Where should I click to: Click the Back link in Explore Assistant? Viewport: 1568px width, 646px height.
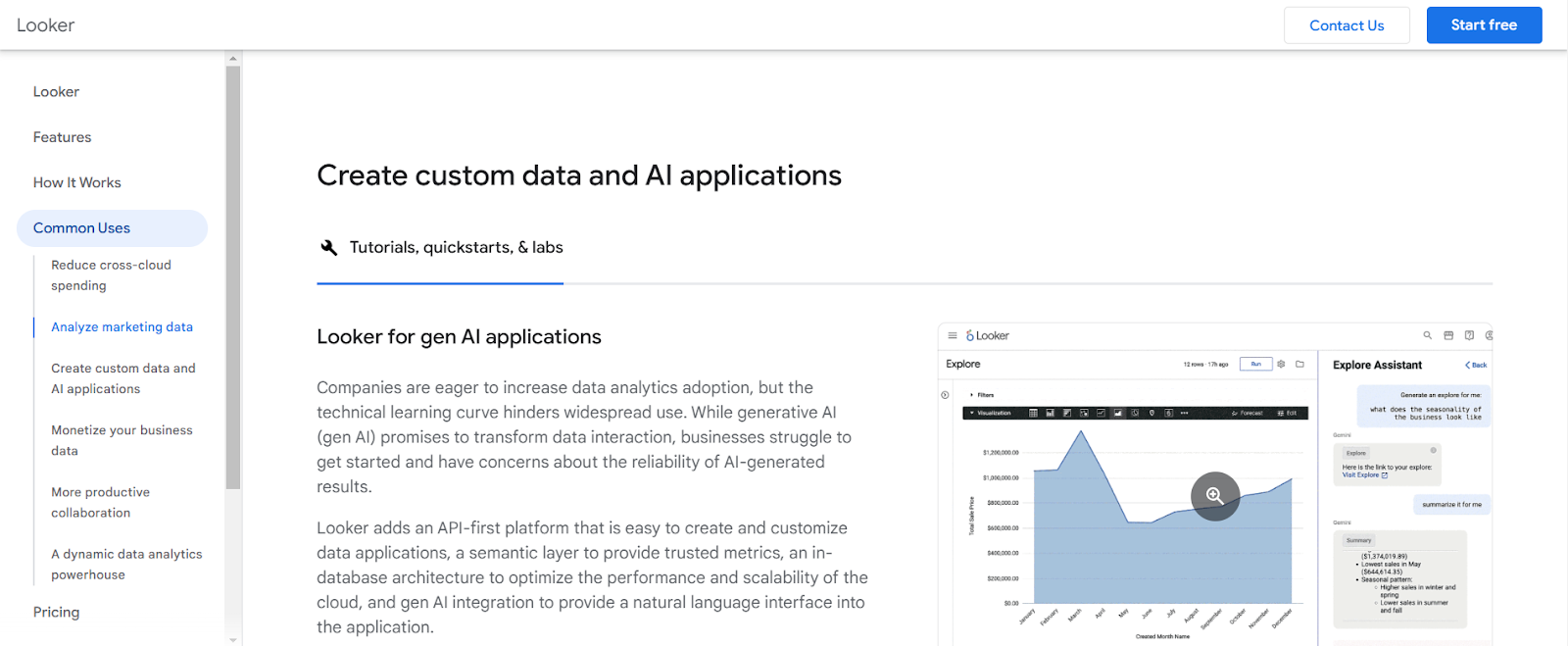[x=1476, y=365]
